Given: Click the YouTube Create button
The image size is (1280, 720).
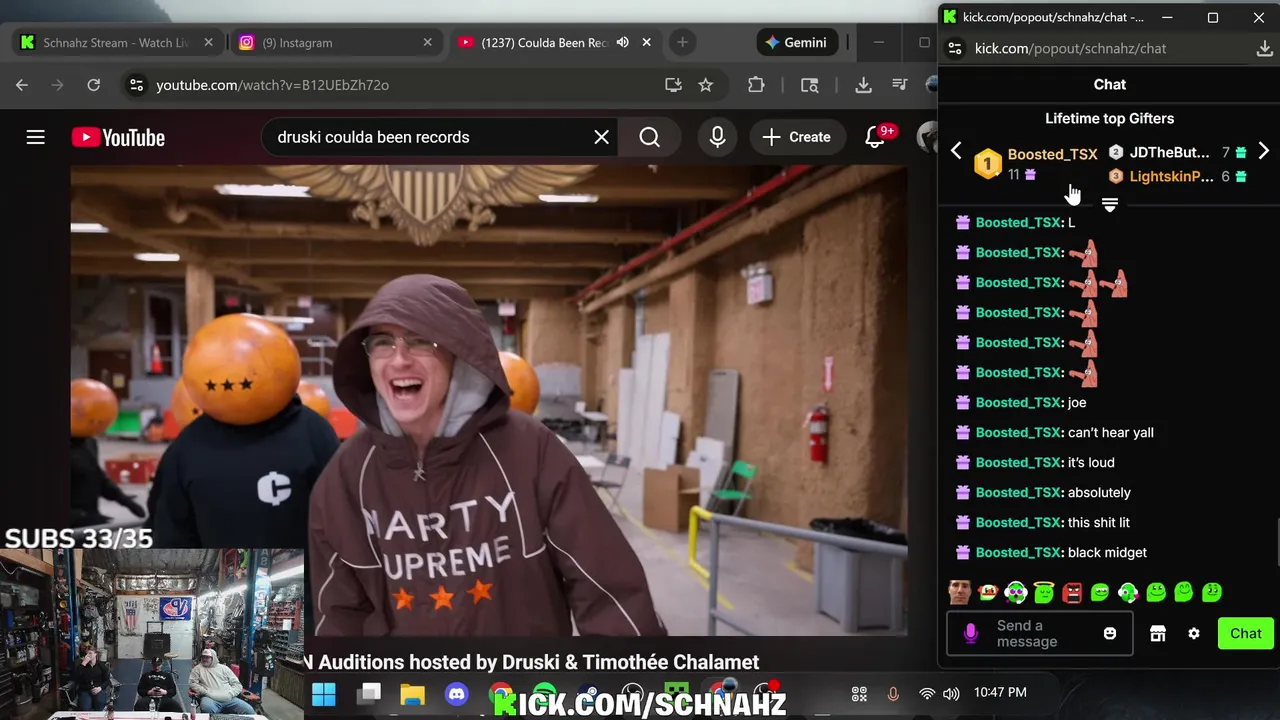Looking at the screenshot, I should (x=797, y=137).
